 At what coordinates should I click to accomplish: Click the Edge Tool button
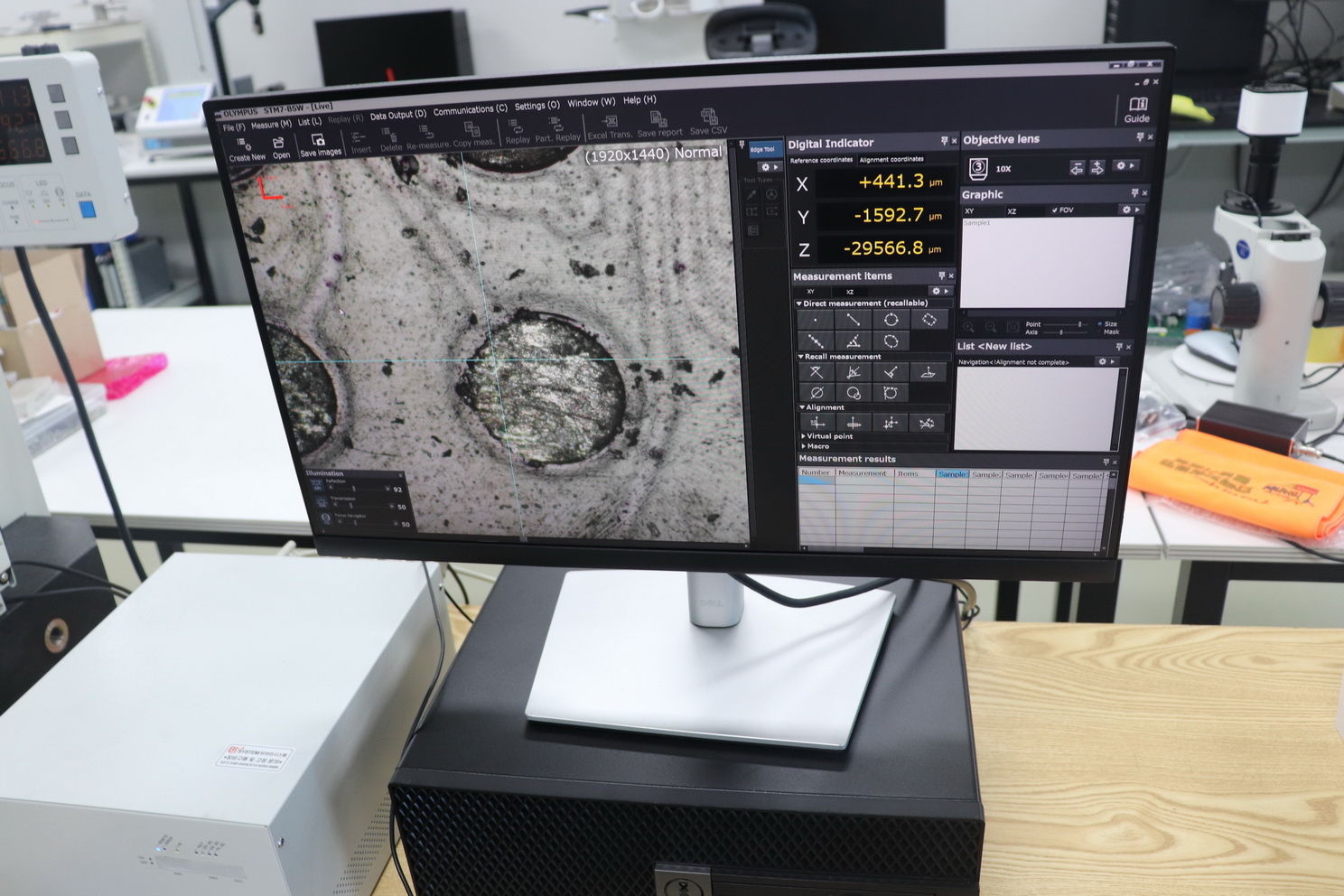point(762,149)
